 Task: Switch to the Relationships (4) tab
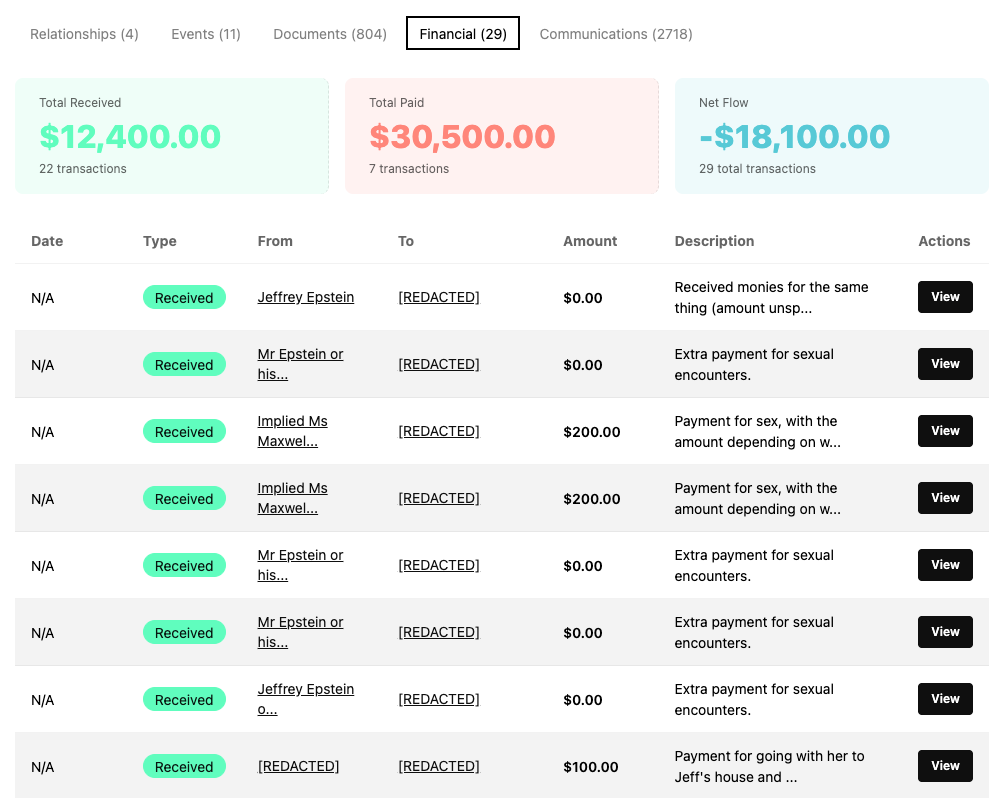84,34
